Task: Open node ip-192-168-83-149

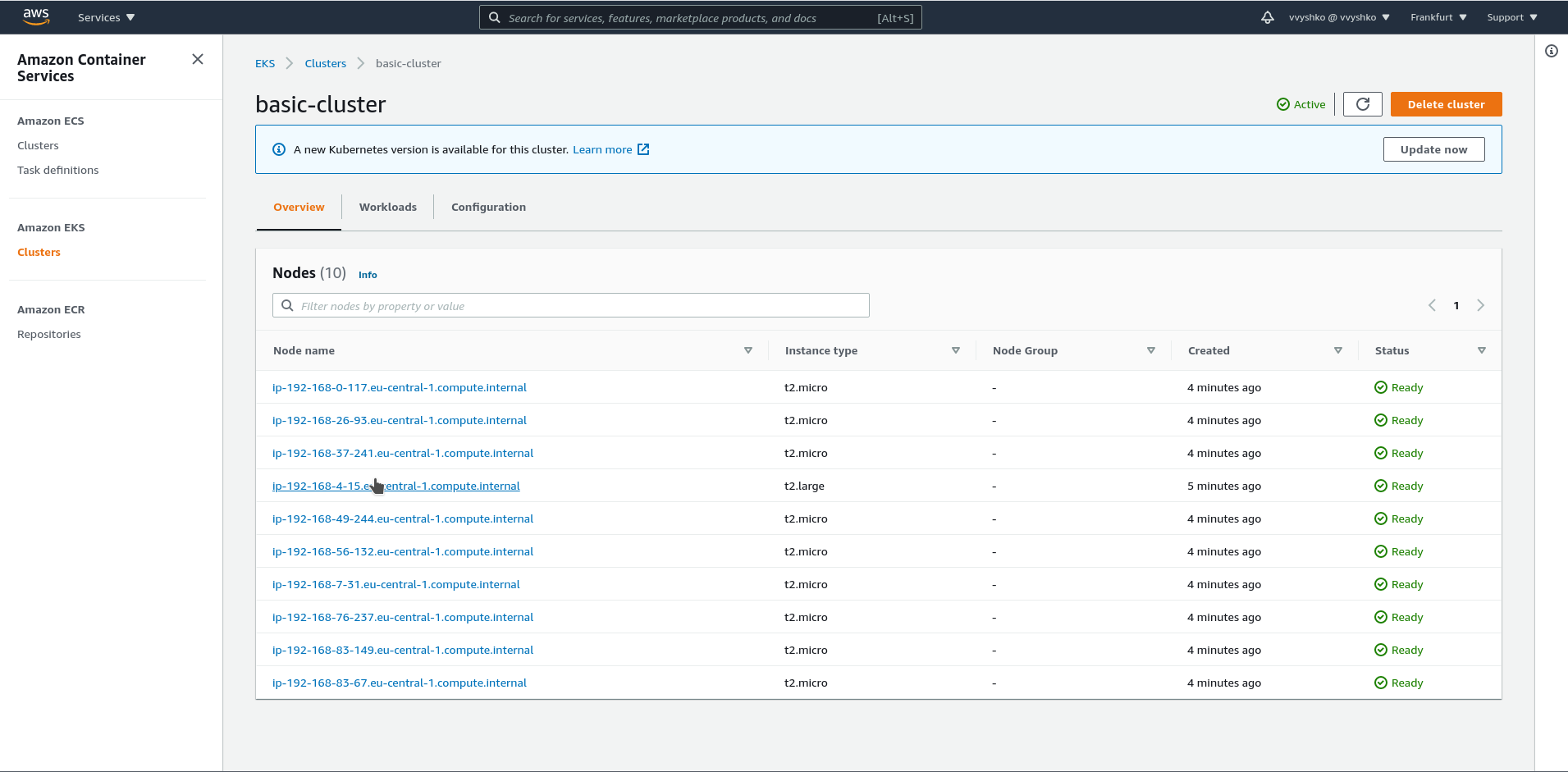Action: coord(403,650)
